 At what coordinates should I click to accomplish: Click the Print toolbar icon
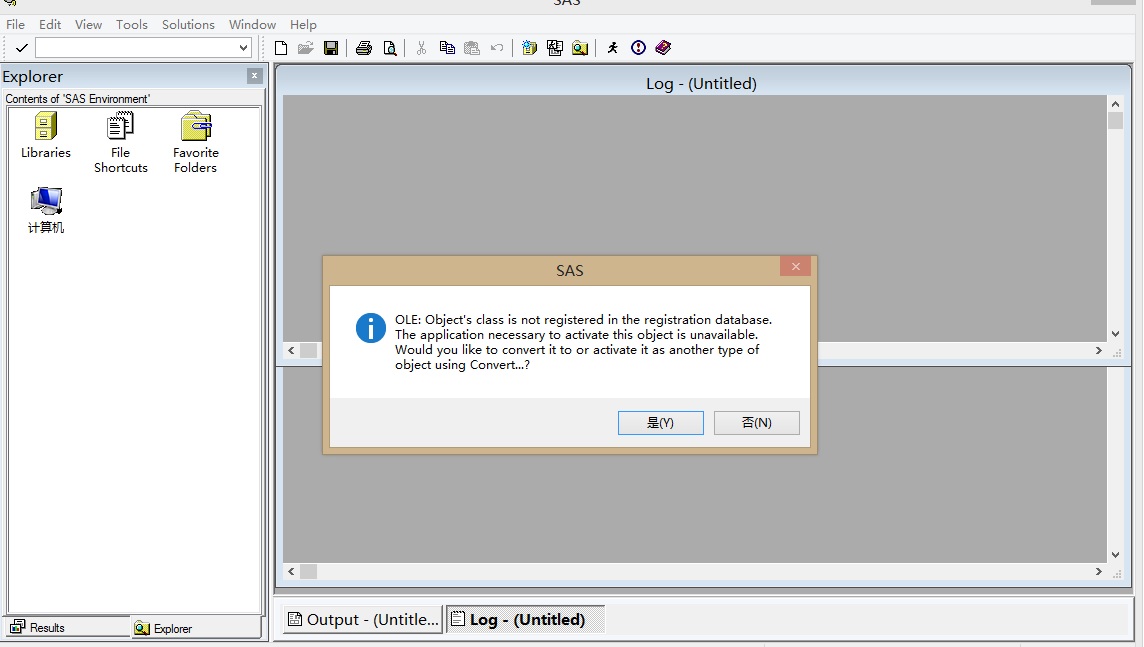pos(363,48)
